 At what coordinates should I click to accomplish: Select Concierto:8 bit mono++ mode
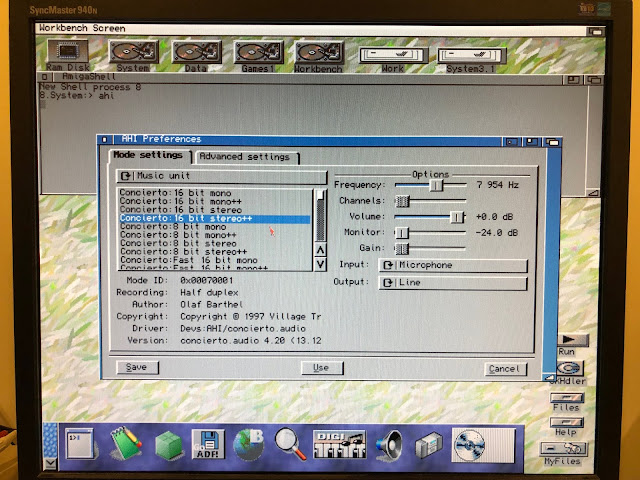[x=215, y=235]
